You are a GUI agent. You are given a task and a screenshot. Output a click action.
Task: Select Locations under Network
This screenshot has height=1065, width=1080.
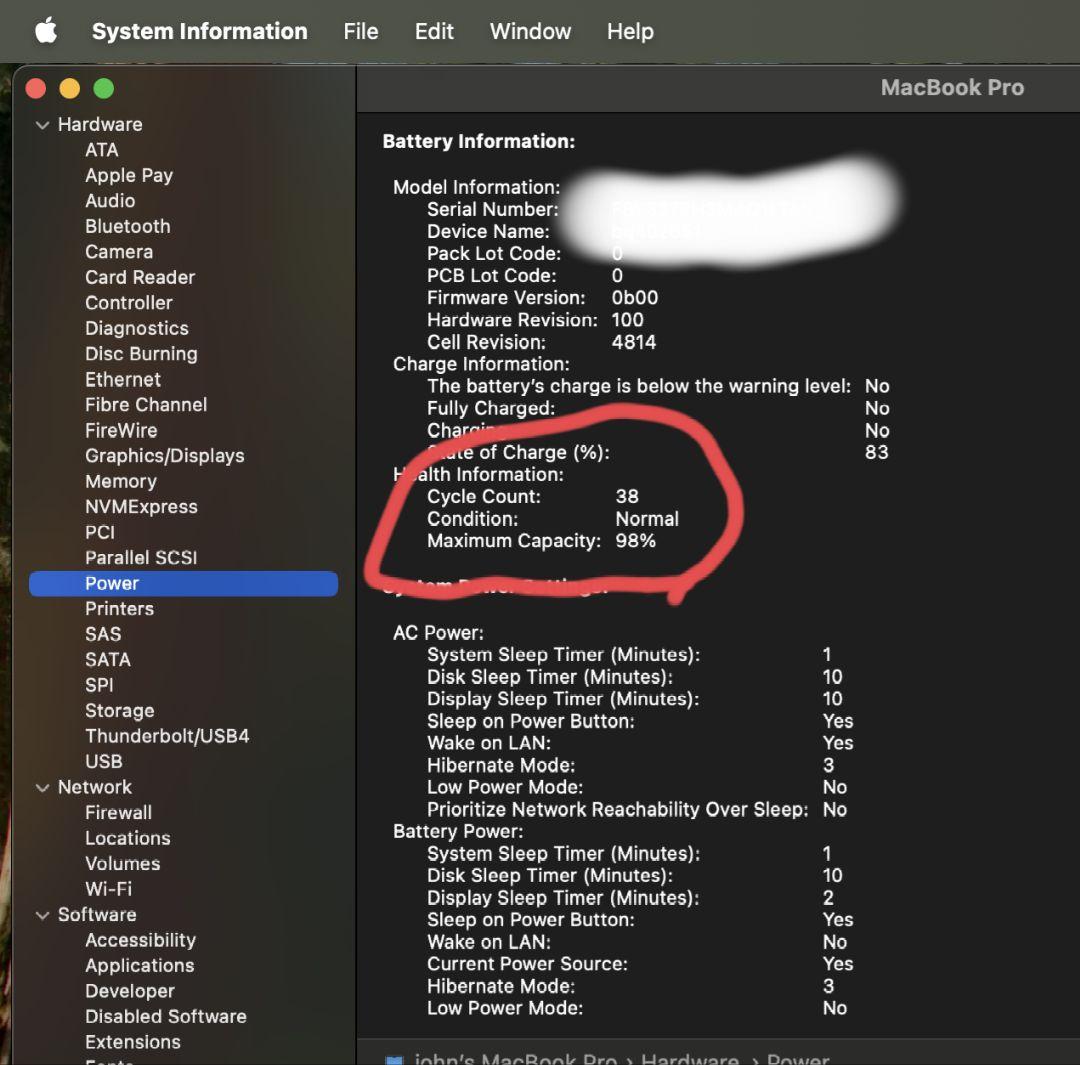pyautogui.click(x=127, y=838)
